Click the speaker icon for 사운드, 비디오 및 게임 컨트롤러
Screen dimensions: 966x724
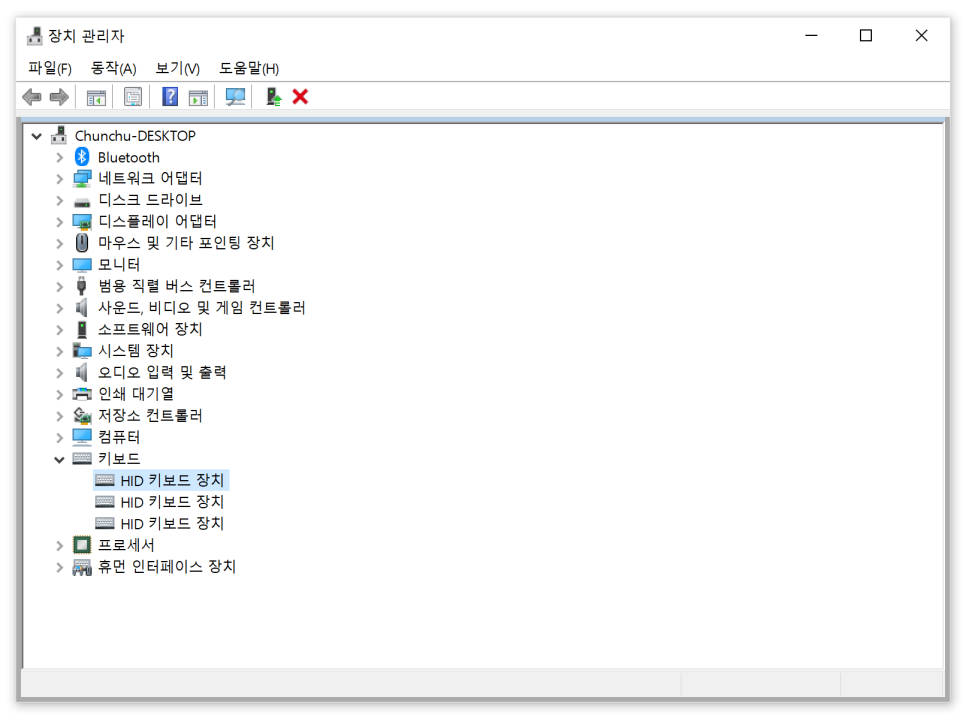coord(81,307)
